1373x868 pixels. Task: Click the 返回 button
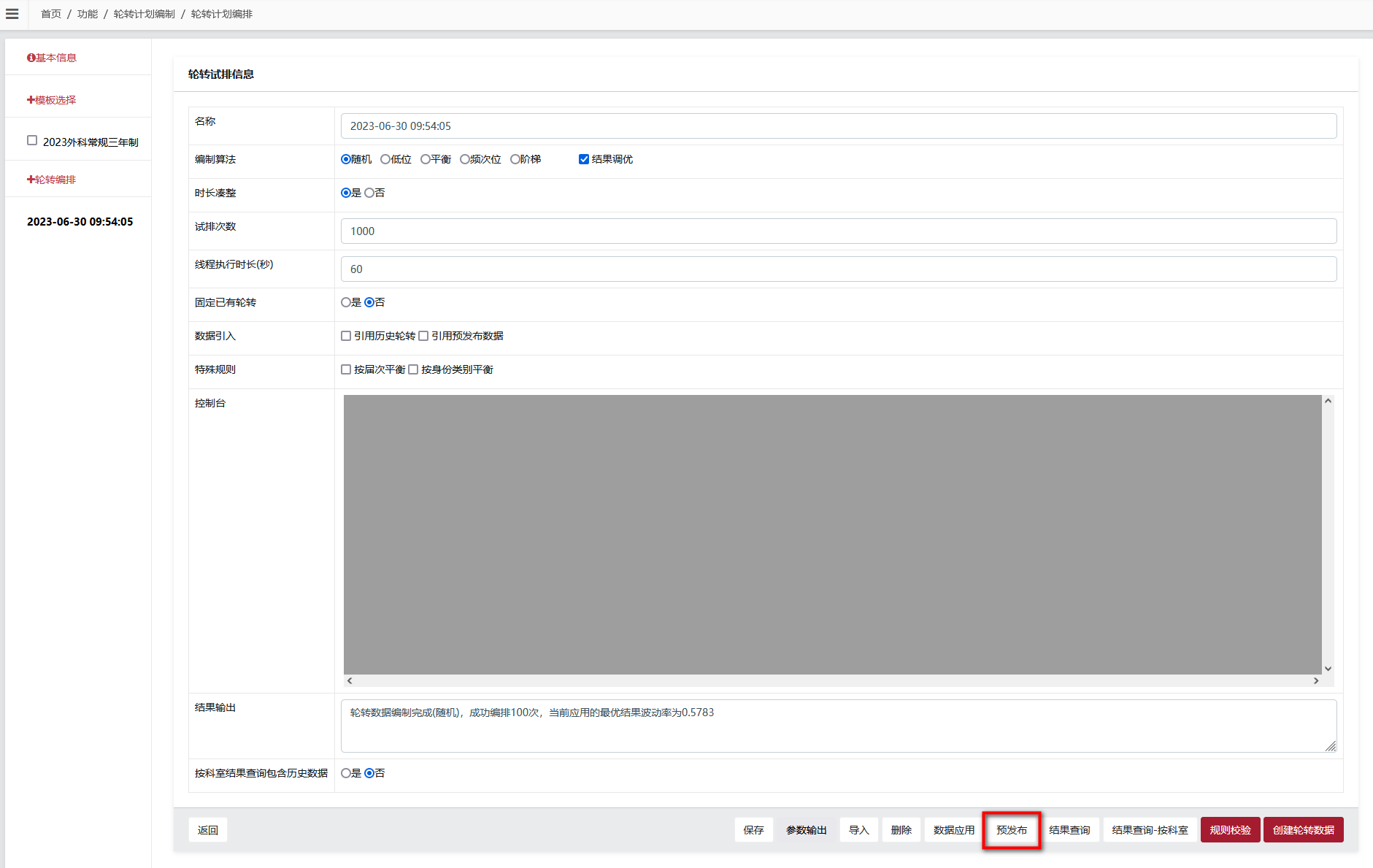click(208, 830)
